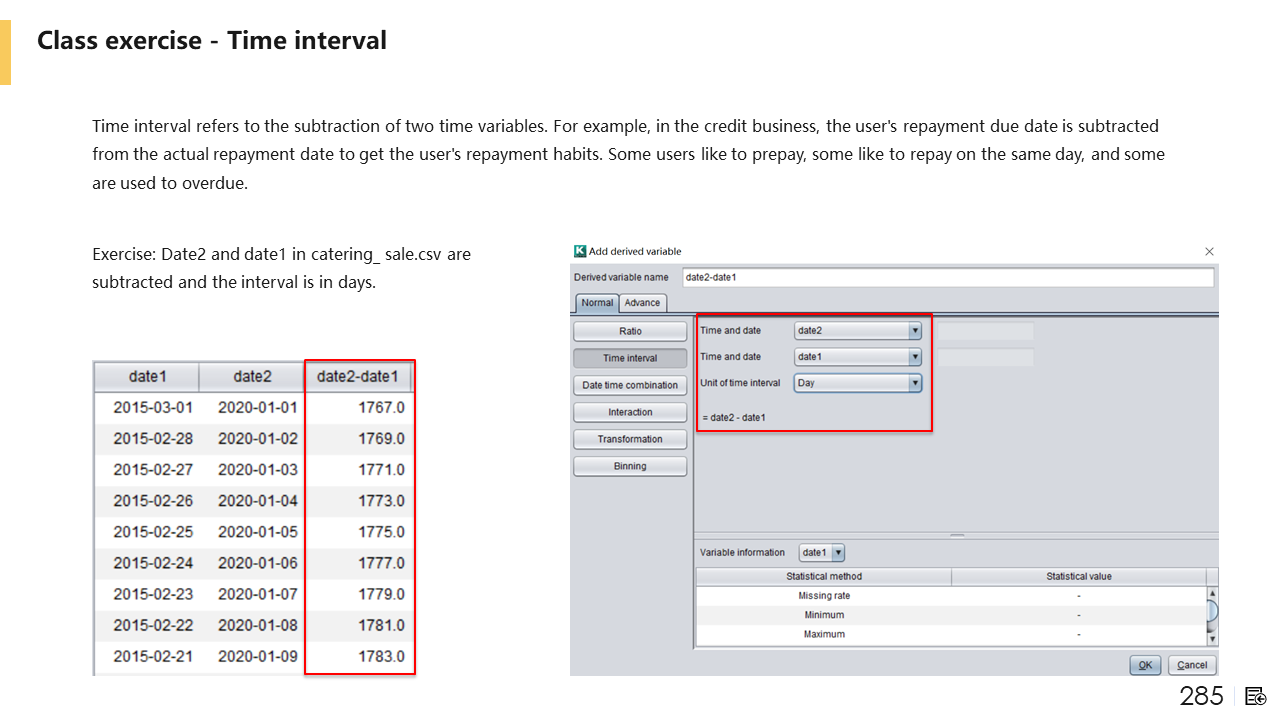1280x720 pixels.
Task: Close the Add derived variable dialog
Action: [1209, 252]
